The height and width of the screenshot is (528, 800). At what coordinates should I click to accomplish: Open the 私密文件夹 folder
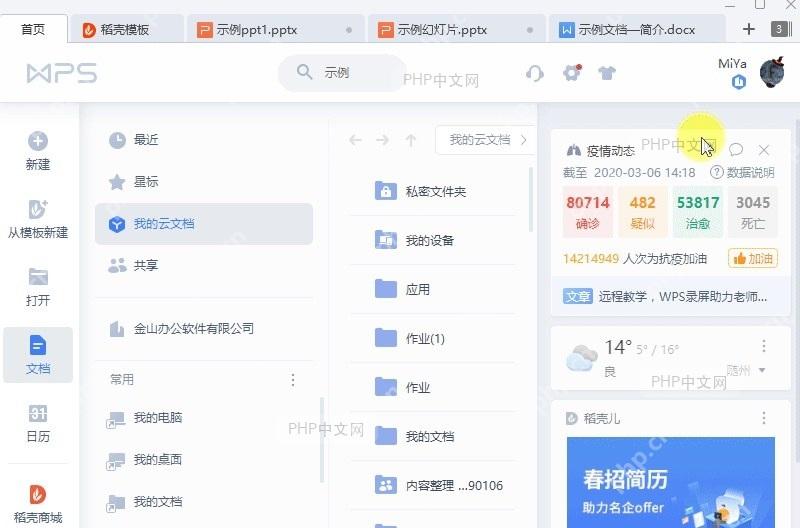tap(432, 191)
